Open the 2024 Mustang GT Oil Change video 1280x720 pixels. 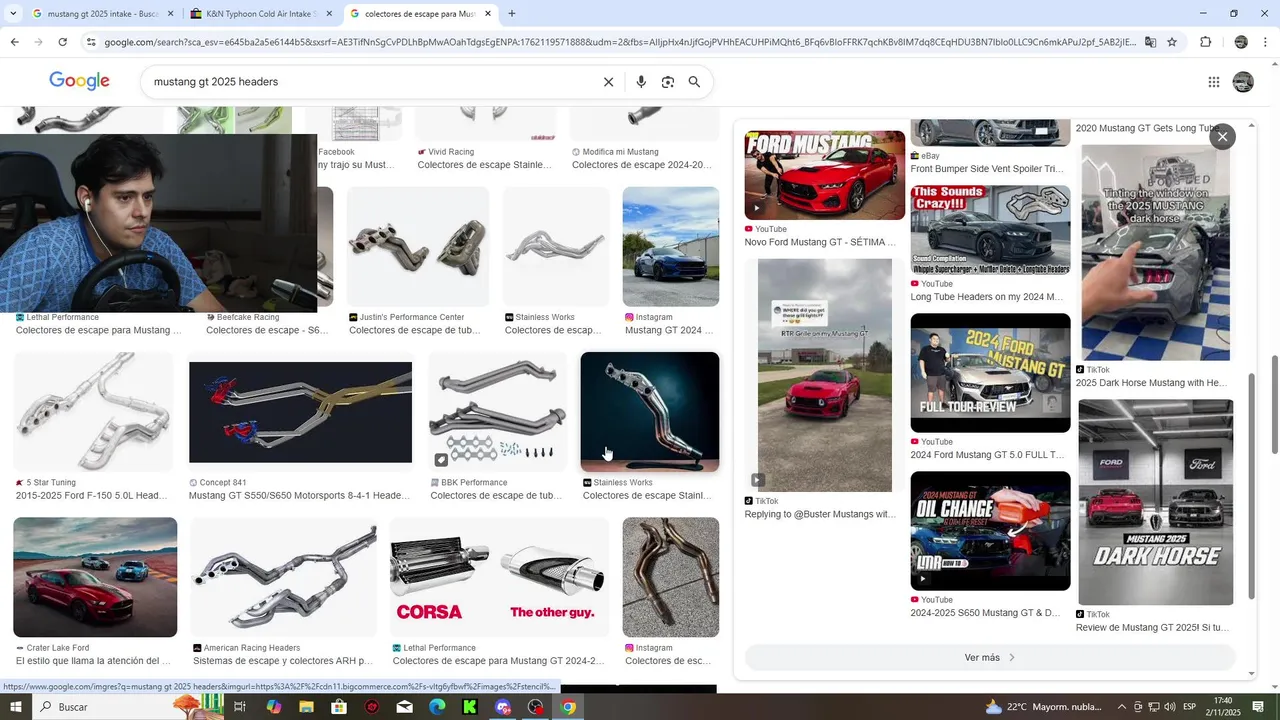tap(990, 531)
